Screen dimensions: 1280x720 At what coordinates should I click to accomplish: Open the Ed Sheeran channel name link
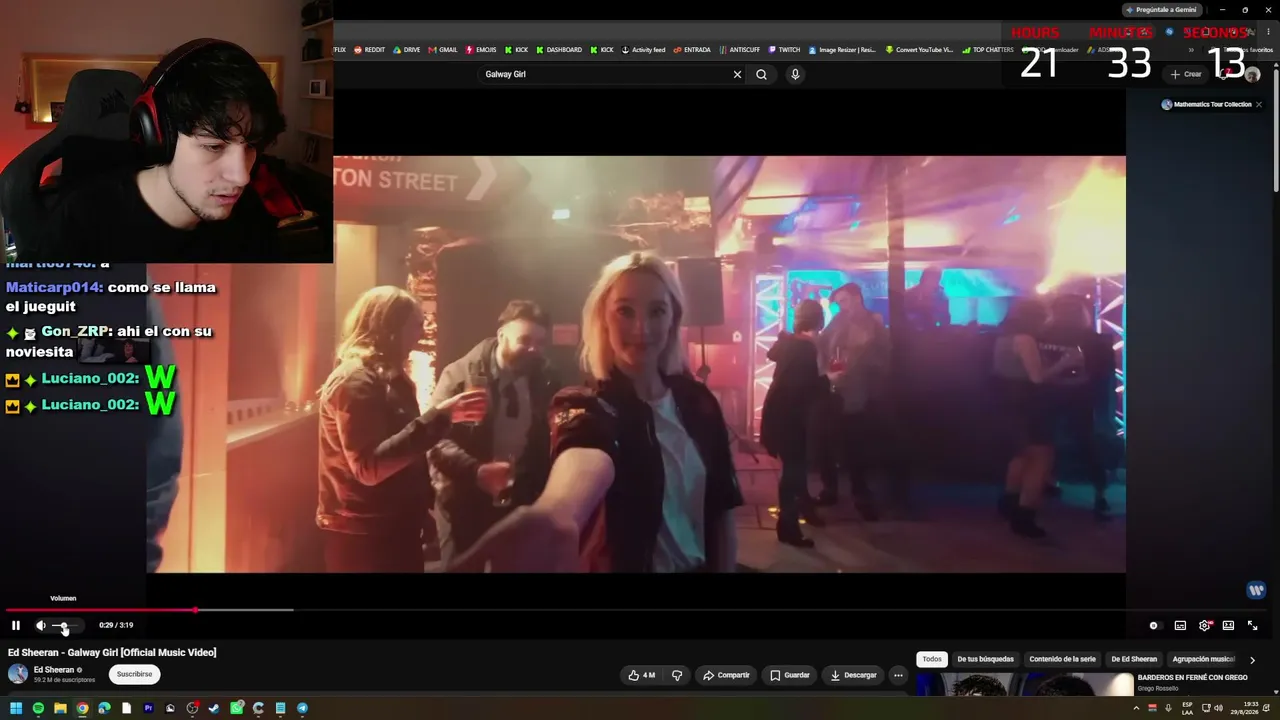pyautogui.click(x=54, y=670)
